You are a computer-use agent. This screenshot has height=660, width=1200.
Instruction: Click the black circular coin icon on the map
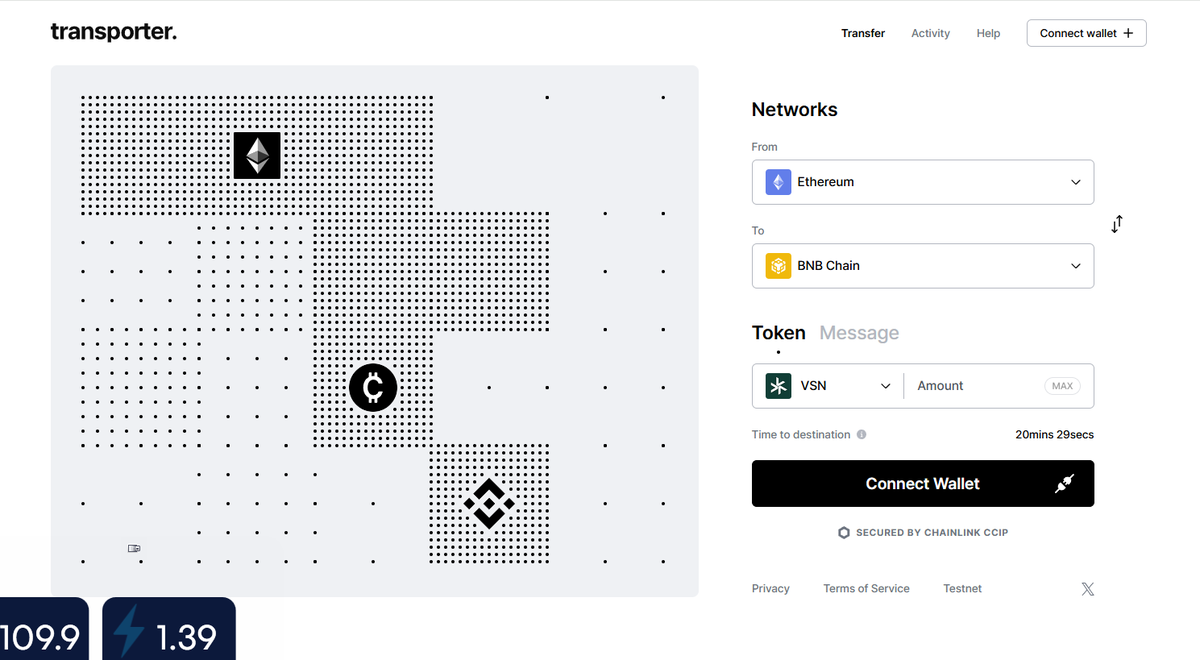pyautogui.click(x=373, y=387)
